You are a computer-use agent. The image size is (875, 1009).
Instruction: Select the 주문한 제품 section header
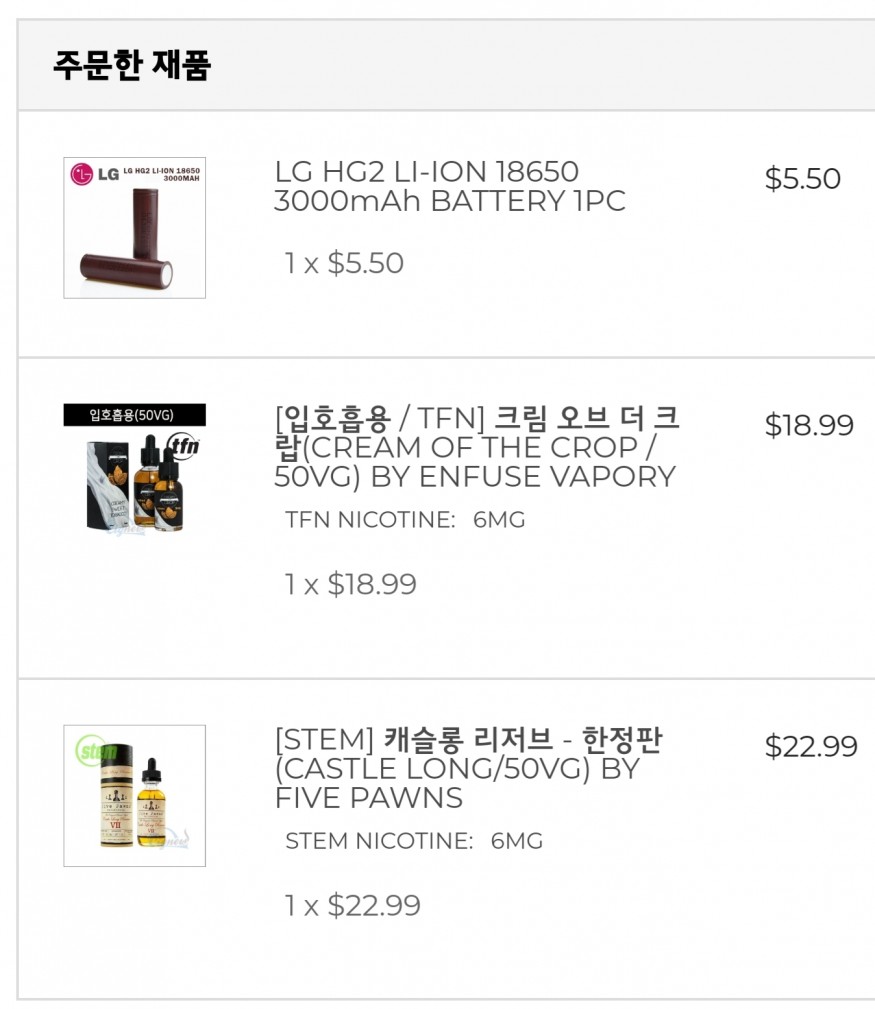click(132, 65)
